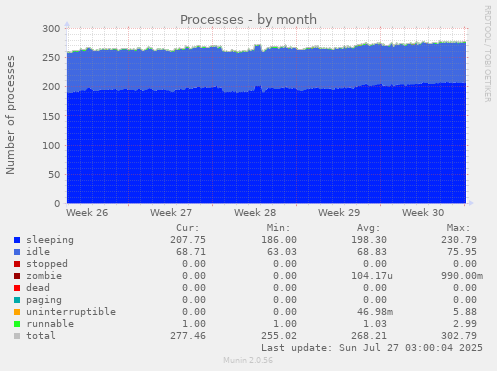Click the runnable legend color swatch
This screenshot has height=371, width=497.
17,324
